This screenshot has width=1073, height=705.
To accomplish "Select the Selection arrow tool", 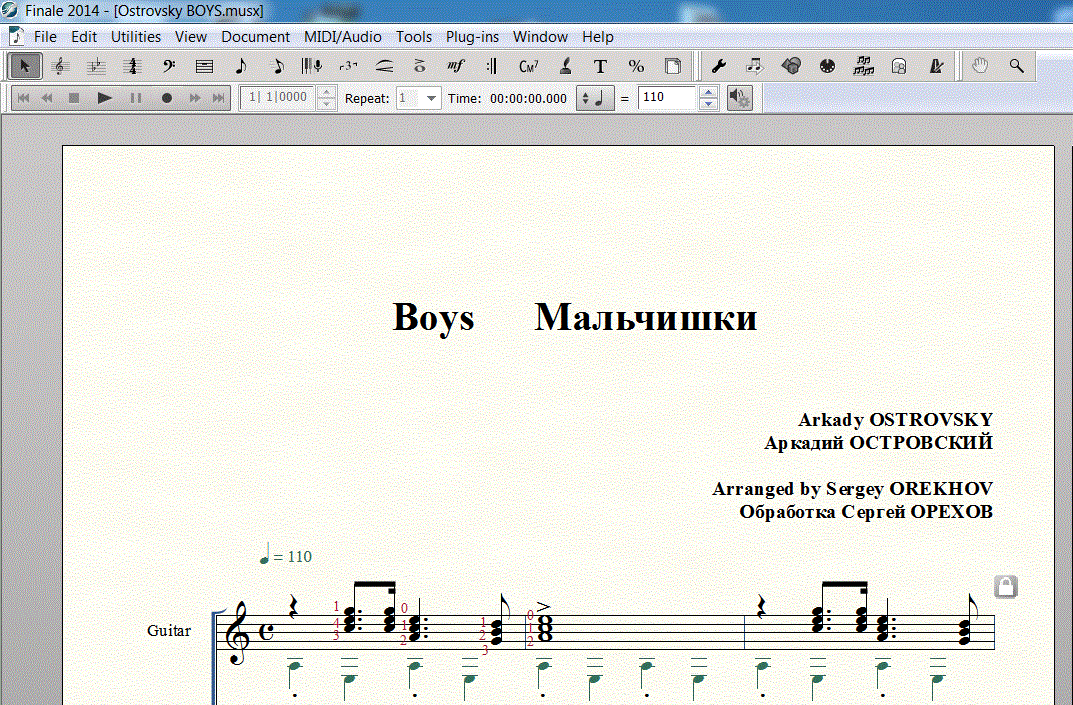I will 25,66.
